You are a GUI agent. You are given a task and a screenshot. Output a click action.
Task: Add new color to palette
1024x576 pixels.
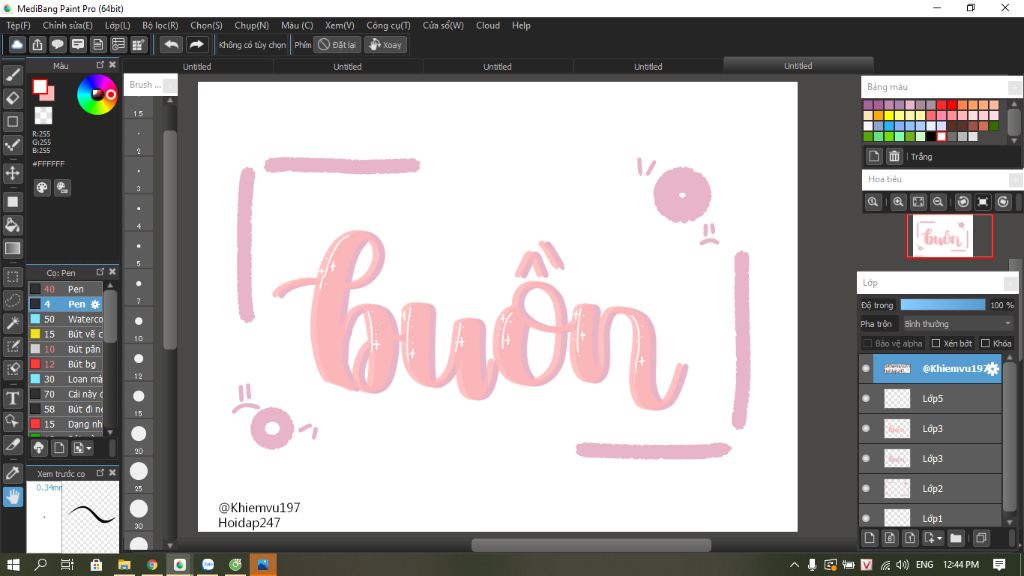tap(874, 156)
